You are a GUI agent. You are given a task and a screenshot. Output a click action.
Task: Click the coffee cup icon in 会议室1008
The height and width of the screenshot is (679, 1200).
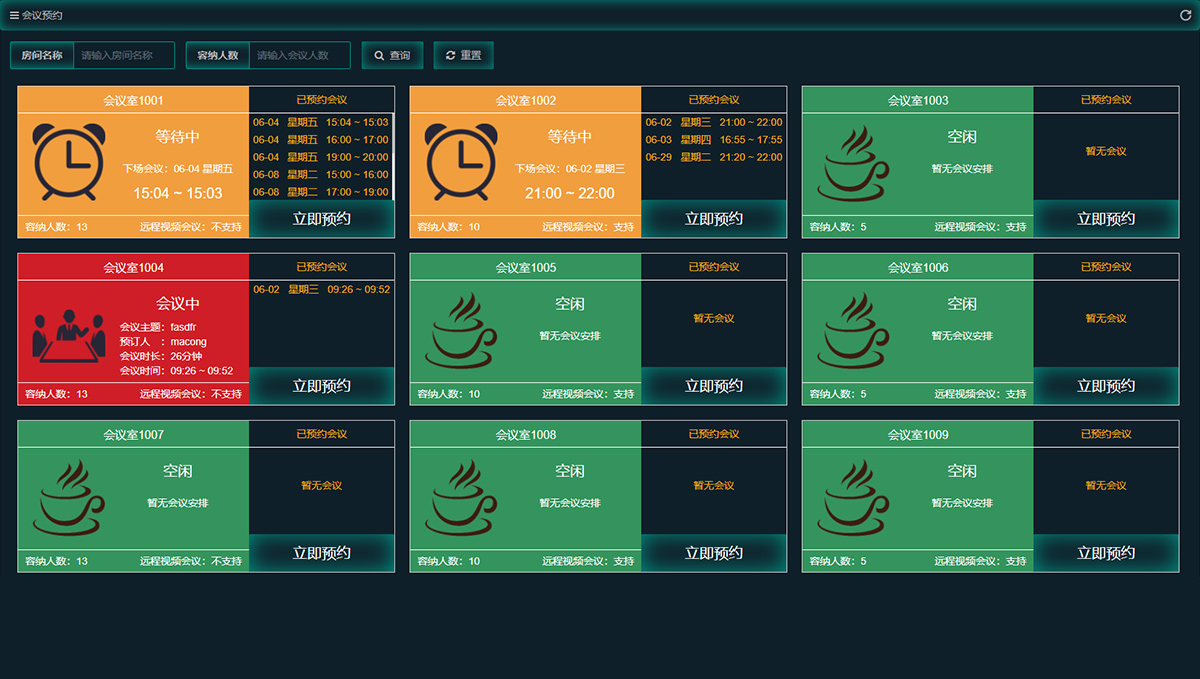tap(460, 496)
